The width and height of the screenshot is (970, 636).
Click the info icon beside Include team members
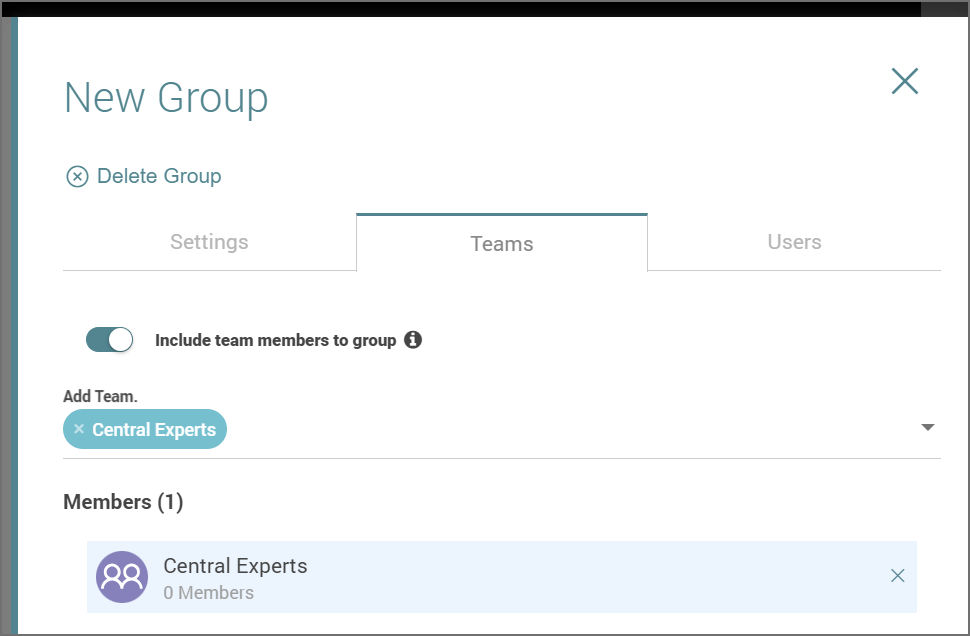tap(413, 340)
